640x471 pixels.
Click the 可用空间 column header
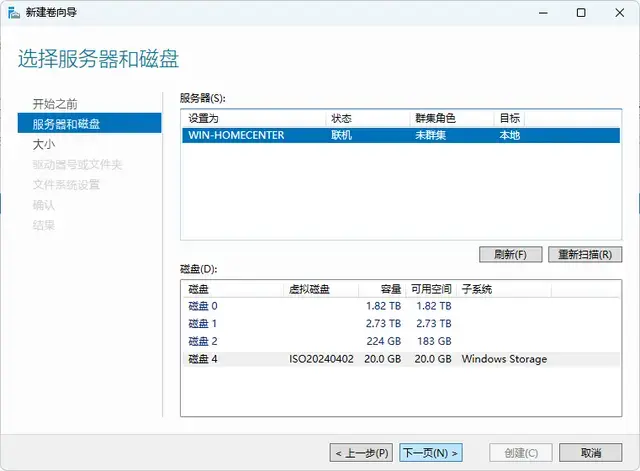tap(431, 289)
